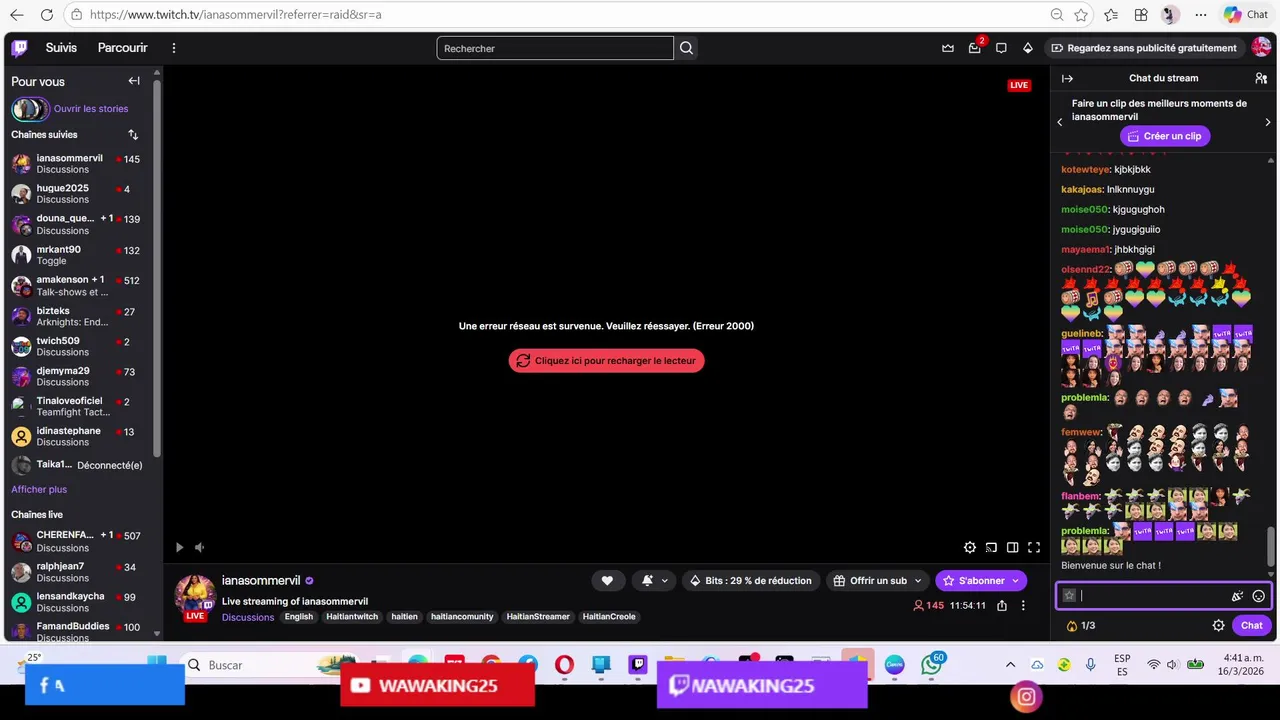Image resolution: width=1280 pixels, height=720 pixels.
Task: Open the Prime loot crown icon
Action: [948, 48]
